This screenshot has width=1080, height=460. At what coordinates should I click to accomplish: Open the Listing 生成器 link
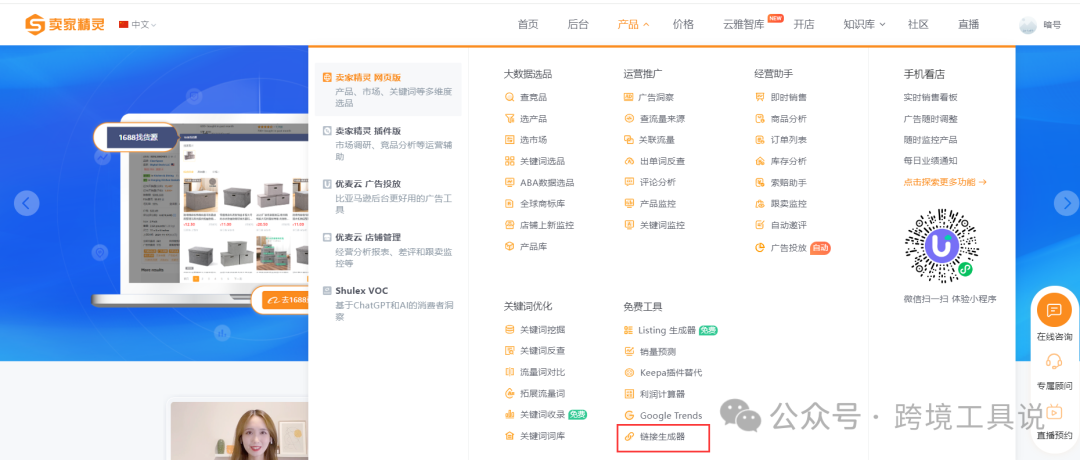667,331
